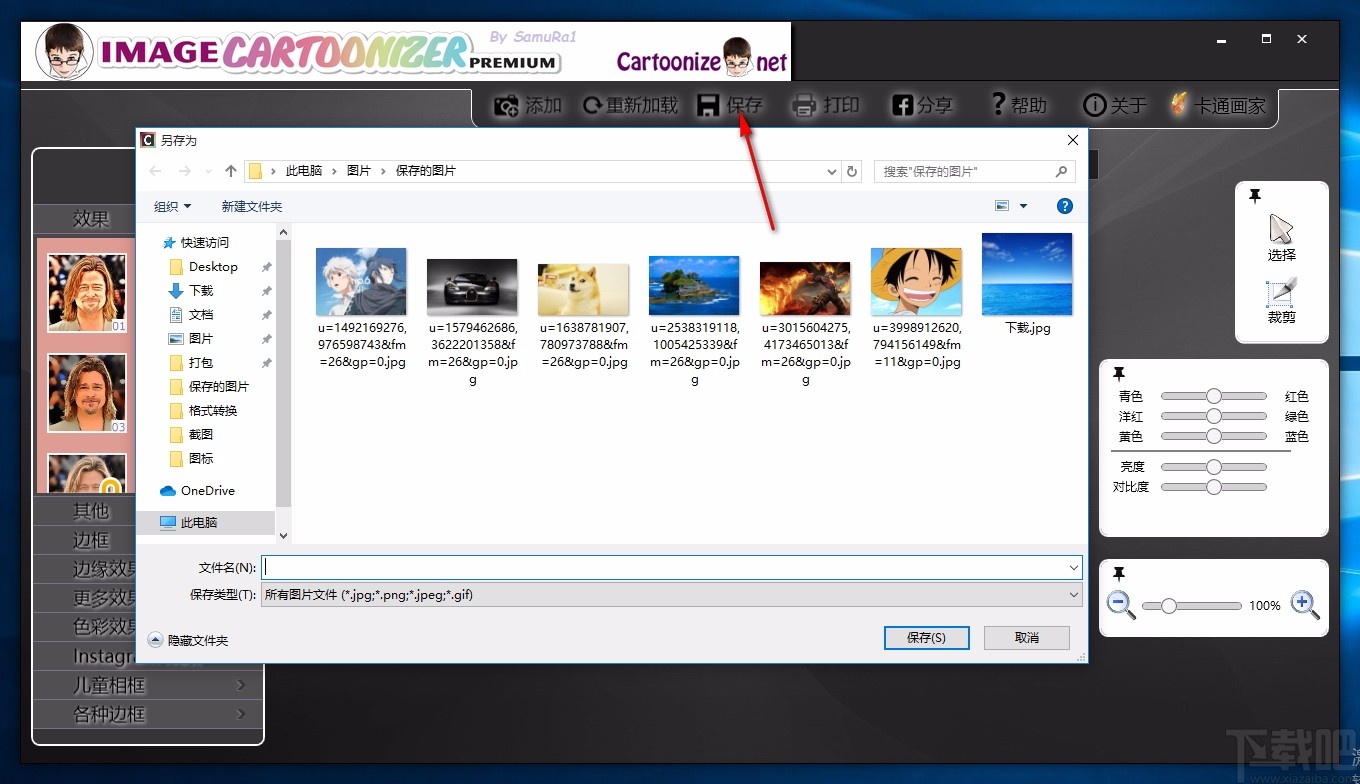
Task: Click the 保存 floppy disk icon
Action: pyautogui.click(x=709, y=105)
